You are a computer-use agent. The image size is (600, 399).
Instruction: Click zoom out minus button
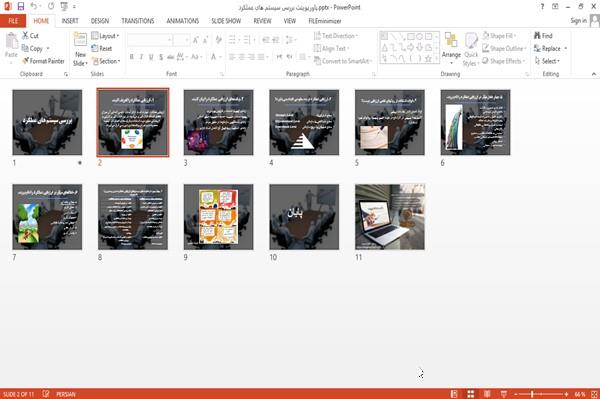click(516, 394)
